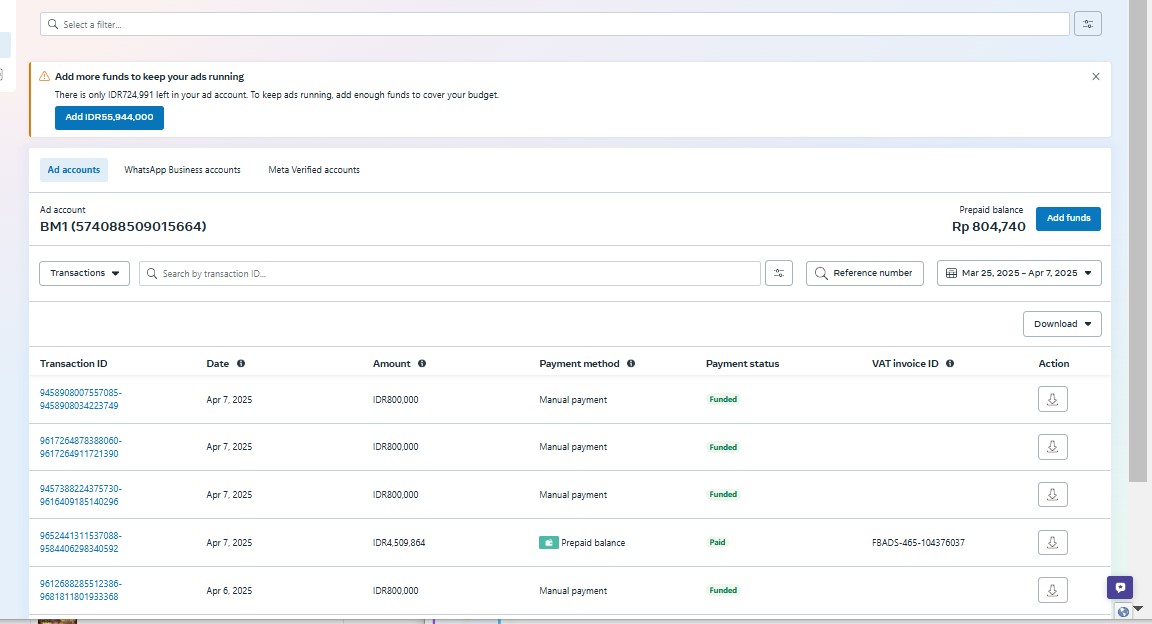Click the Add funds button
The width and height of the screenshot is (1152, 624).
click(x=1068, y=218)
